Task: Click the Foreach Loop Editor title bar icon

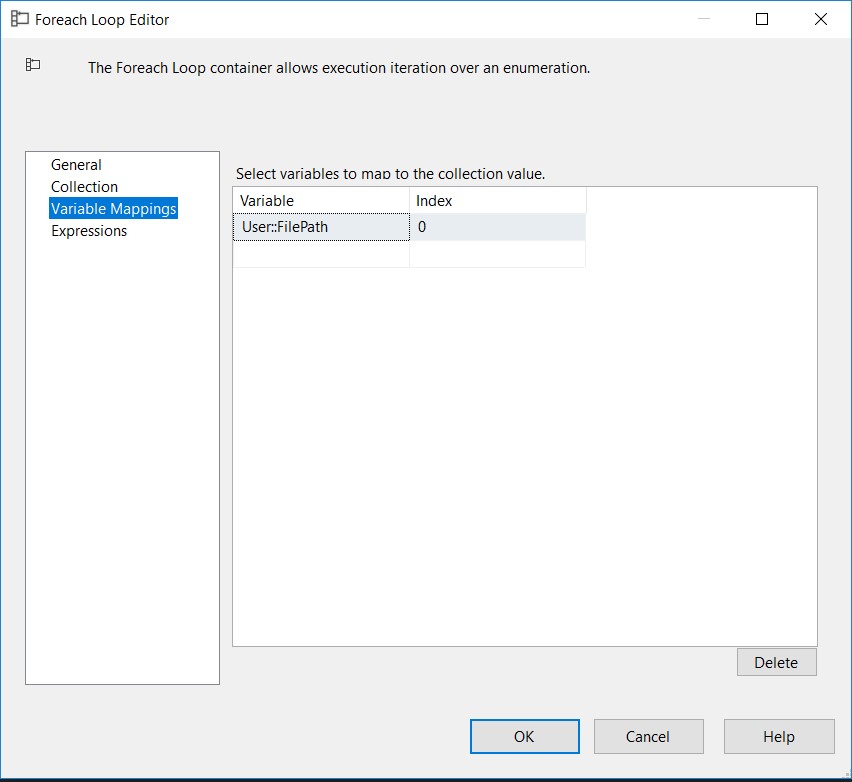Action: (19, 19)
